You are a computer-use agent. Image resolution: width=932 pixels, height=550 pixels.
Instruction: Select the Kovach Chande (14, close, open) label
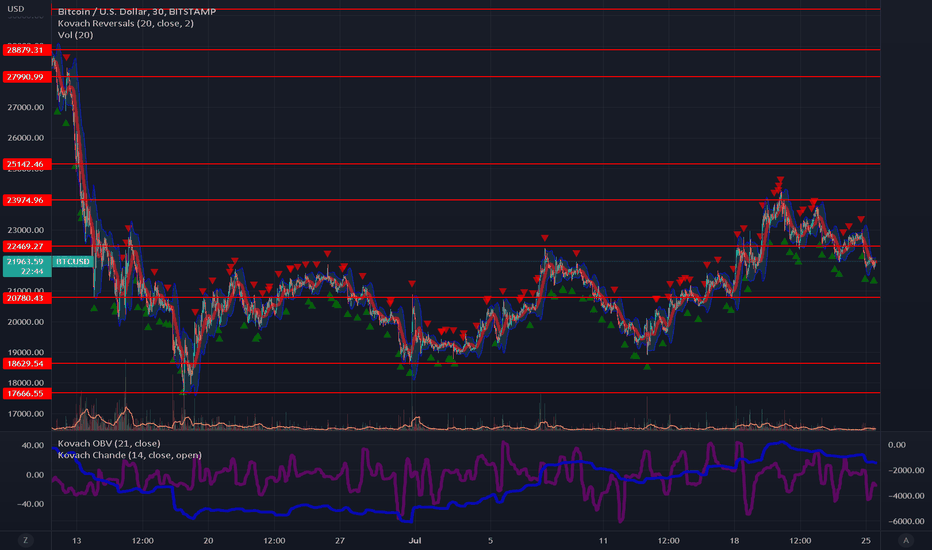click(130, 455)
